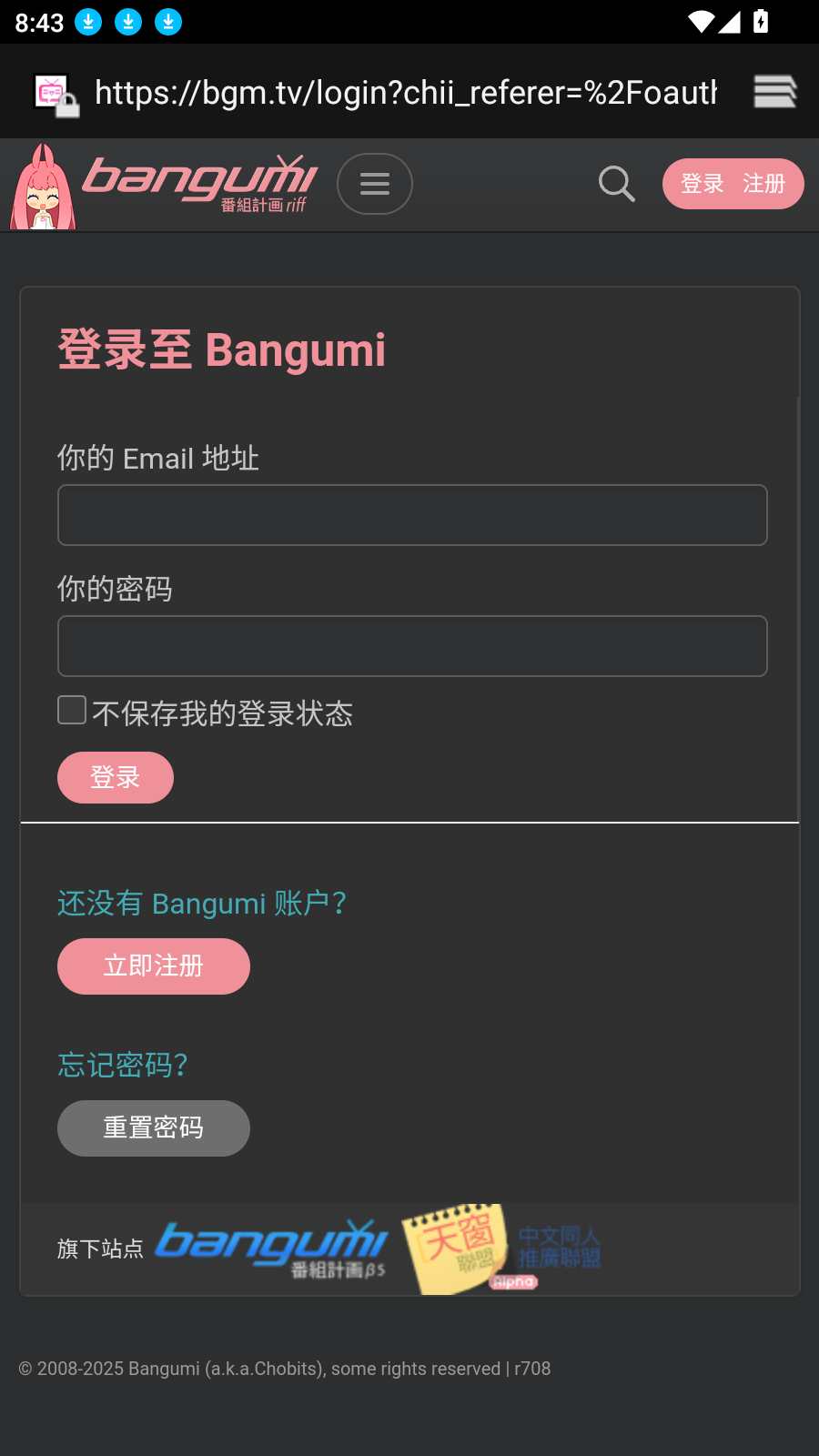Focus the Email 地址 input field
819x1456 pixels.
coord(412,515)
